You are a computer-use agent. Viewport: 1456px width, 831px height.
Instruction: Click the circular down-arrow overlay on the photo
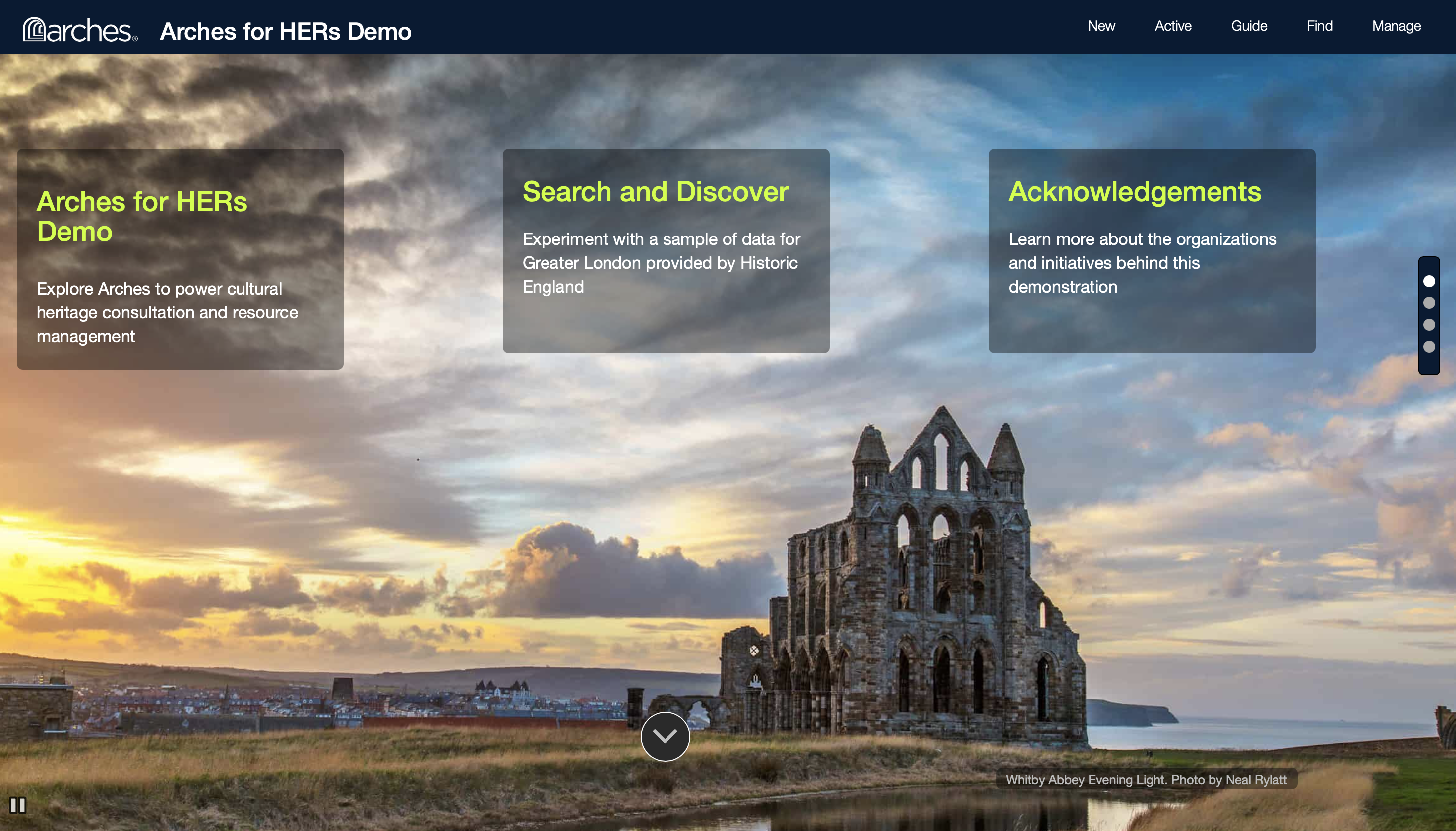point(665,736)
